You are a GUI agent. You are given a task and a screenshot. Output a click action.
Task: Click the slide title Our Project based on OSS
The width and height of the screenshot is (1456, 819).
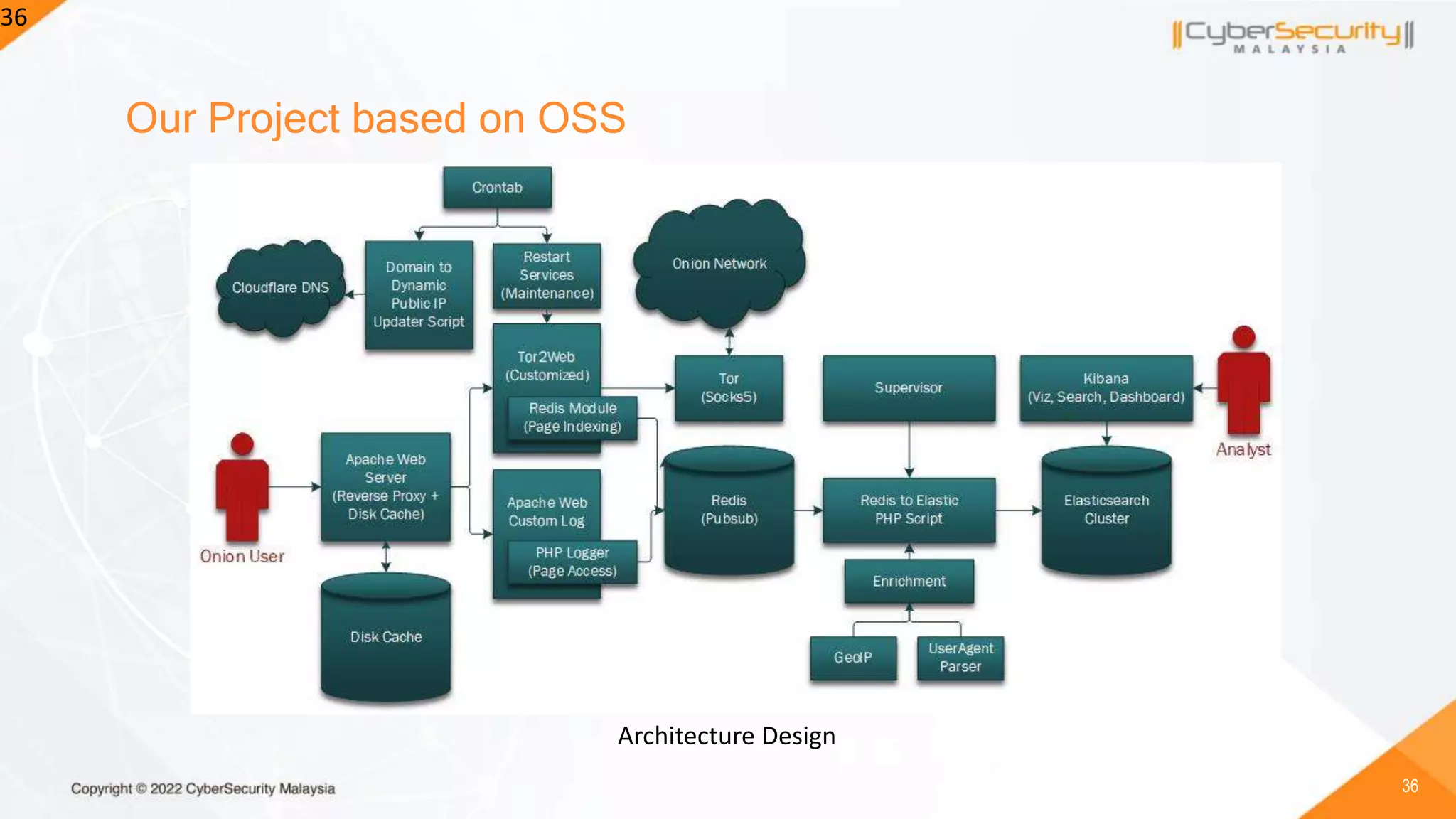tap(375, 118)
